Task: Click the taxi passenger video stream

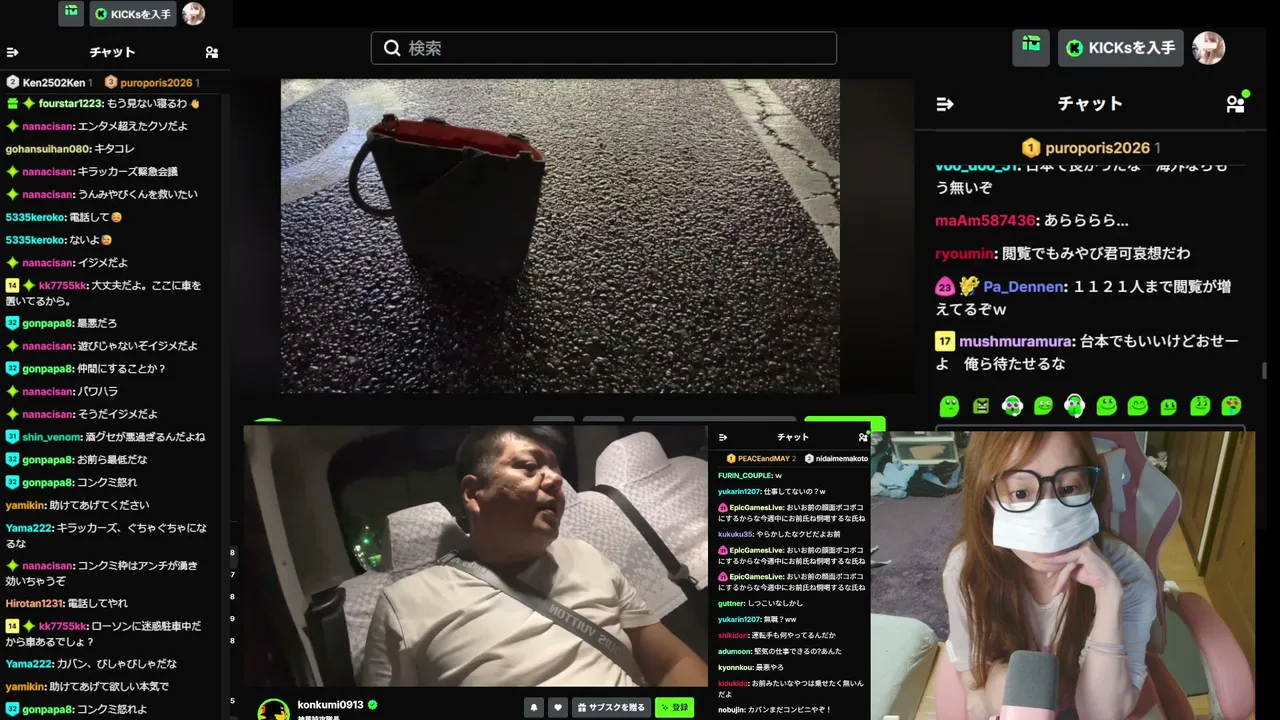Action: 476,556
